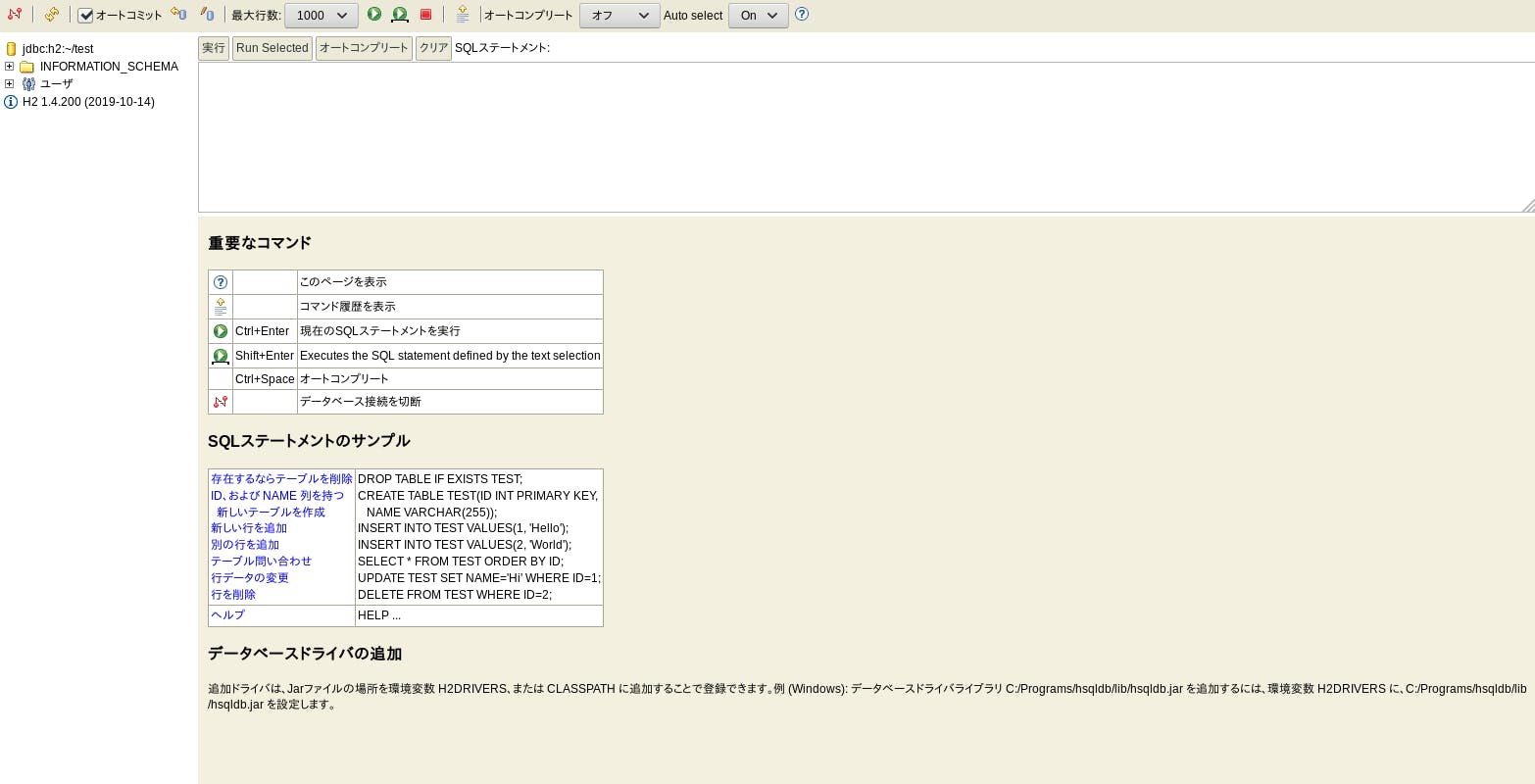Click the テーブル問い合わせ link
This screenshot has height=784, width=1535.
[x=261, y=562]
